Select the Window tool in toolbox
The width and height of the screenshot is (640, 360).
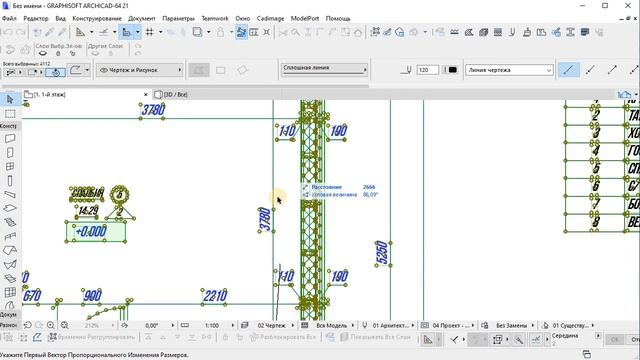tap(10, 167)
